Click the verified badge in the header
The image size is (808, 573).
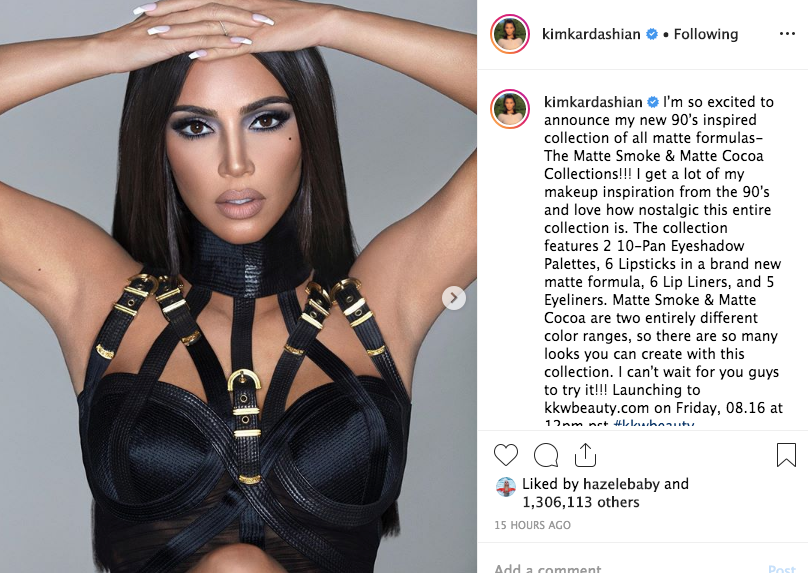(x=651, y=34)
